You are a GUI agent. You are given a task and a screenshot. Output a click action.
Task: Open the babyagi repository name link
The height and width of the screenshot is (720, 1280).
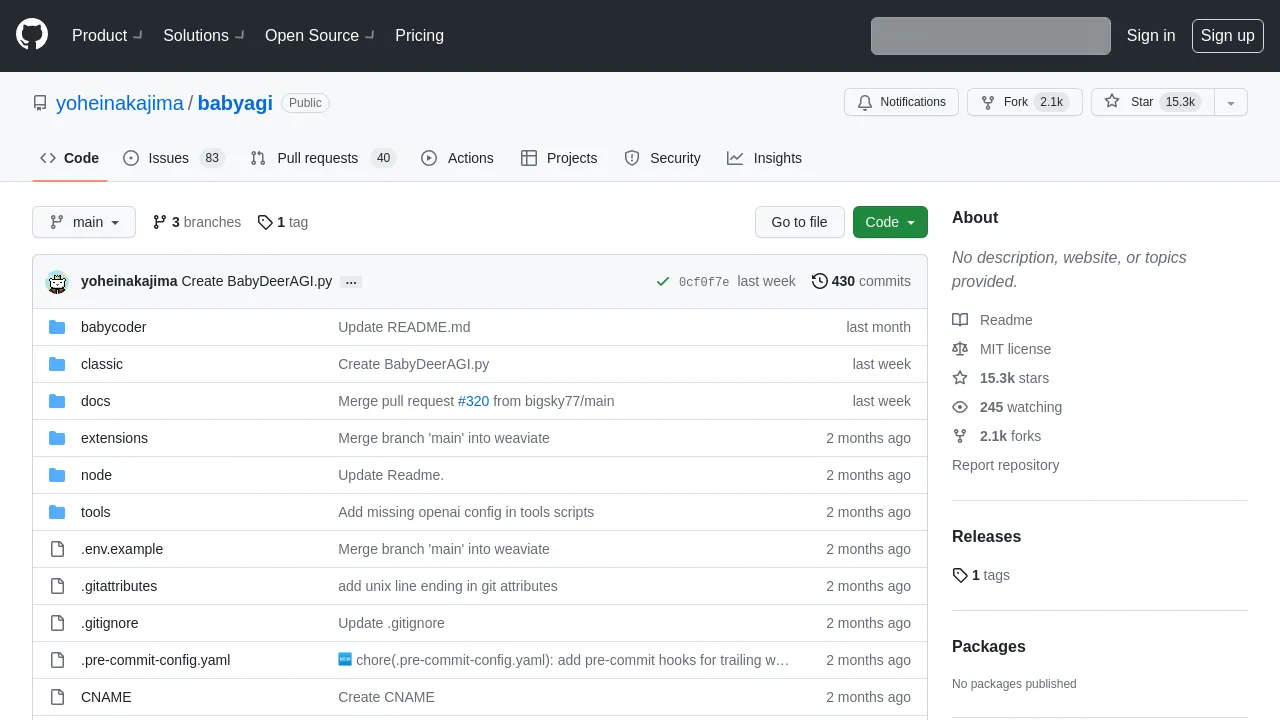tap(235, 103)
